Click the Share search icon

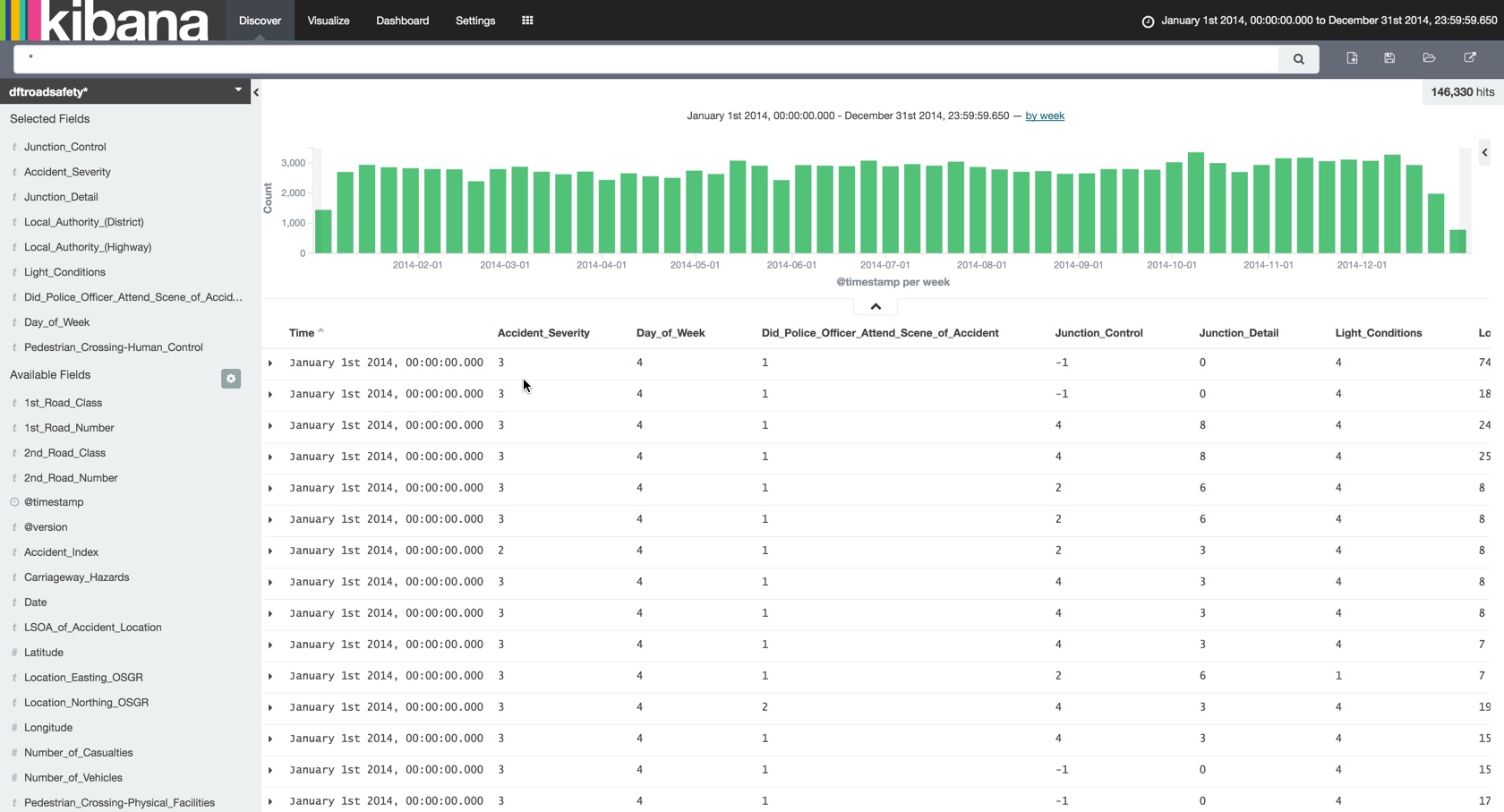pyautogui.click(x=1469, y=58)
